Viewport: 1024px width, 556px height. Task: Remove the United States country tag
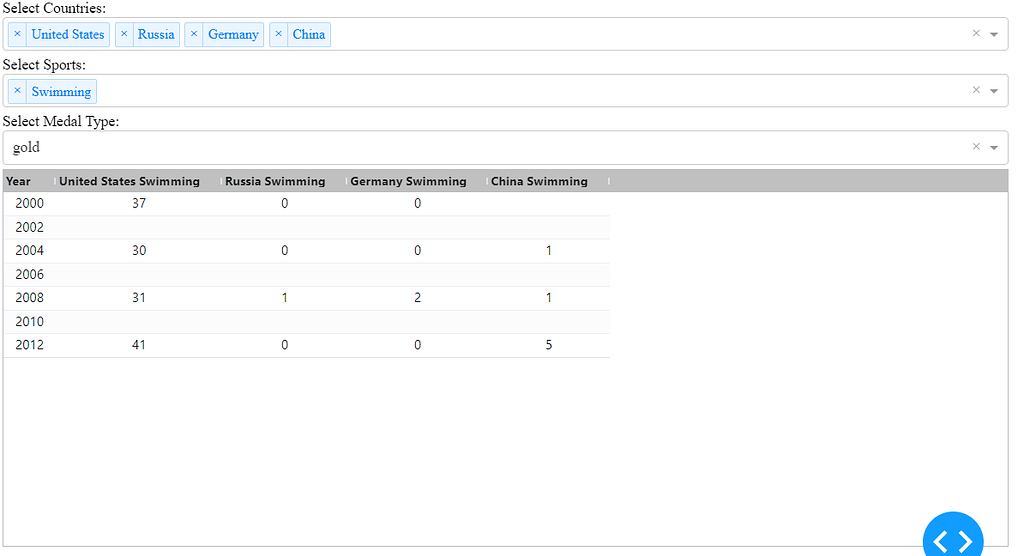(x=18, y=34)
